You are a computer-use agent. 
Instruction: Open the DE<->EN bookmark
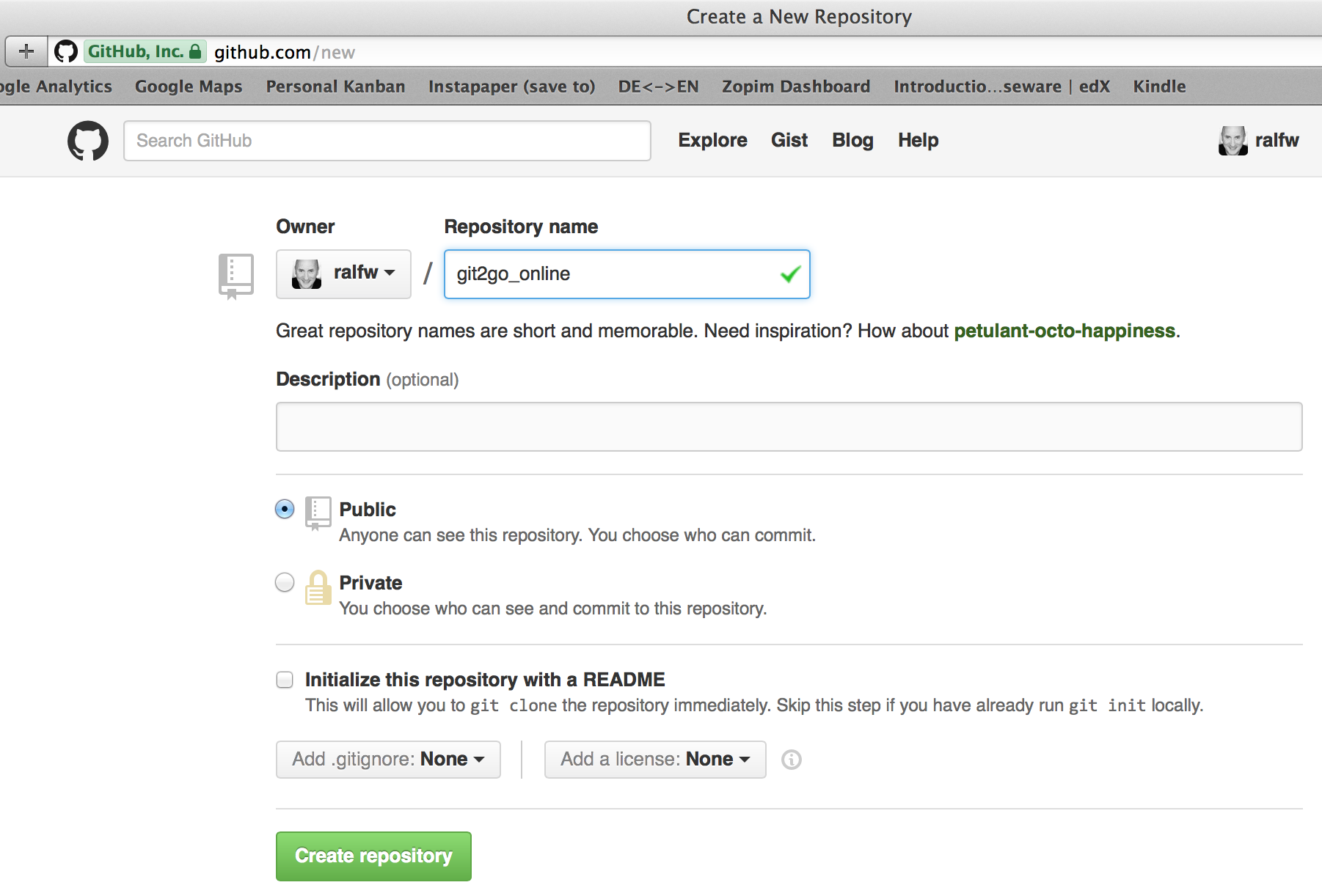pyautogui.click(x=658, y=87)
